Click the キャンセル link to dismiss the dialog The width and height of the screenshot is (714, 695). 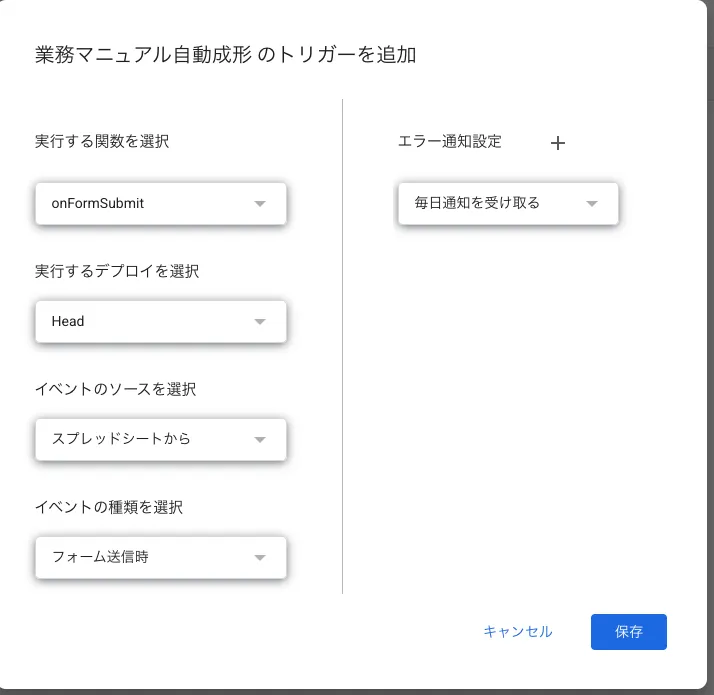pos(518,632)
